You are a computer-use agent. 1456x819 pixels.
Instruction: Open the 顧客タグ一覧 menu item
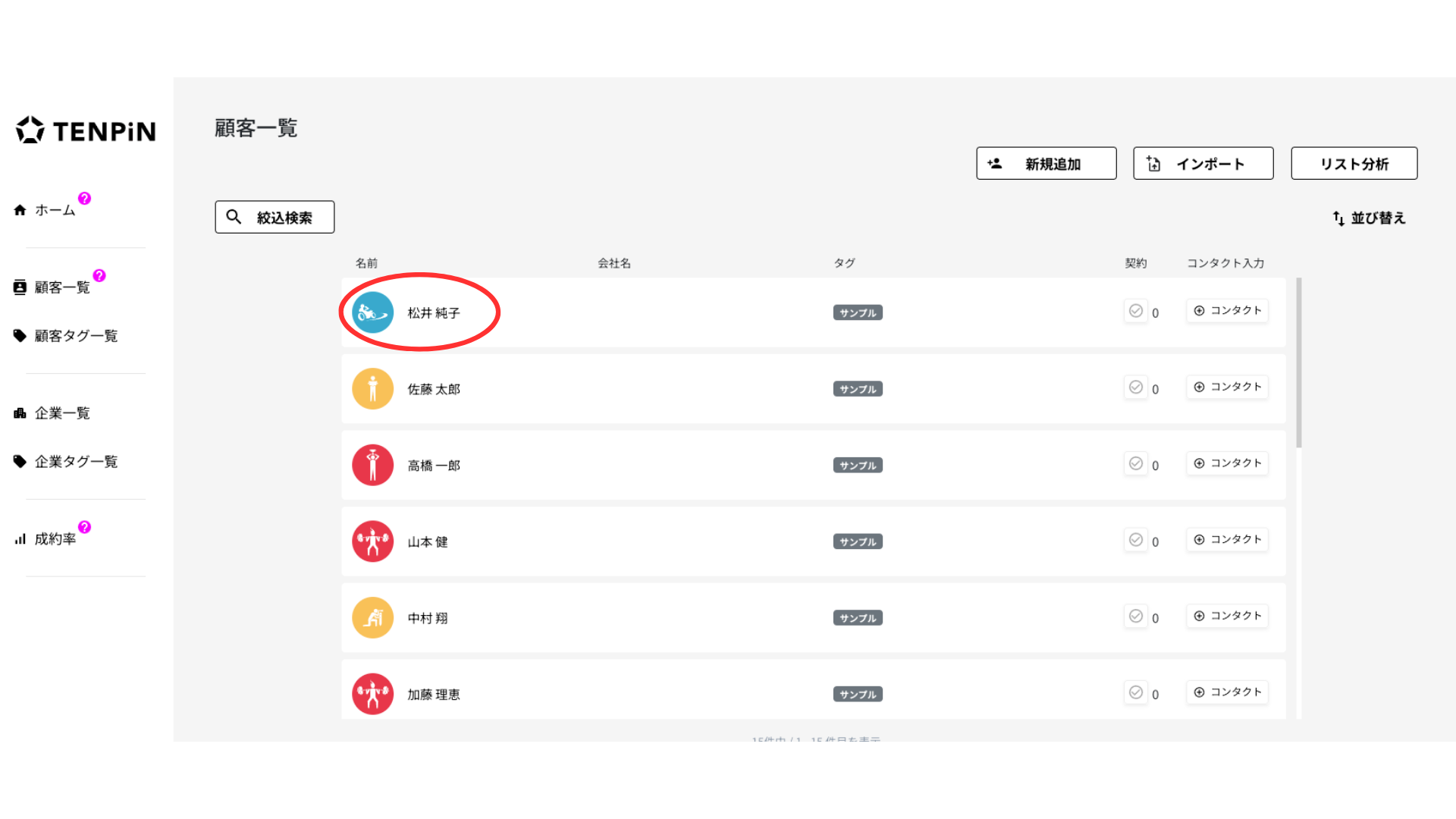pyautogui.click(x=76, y=336)
